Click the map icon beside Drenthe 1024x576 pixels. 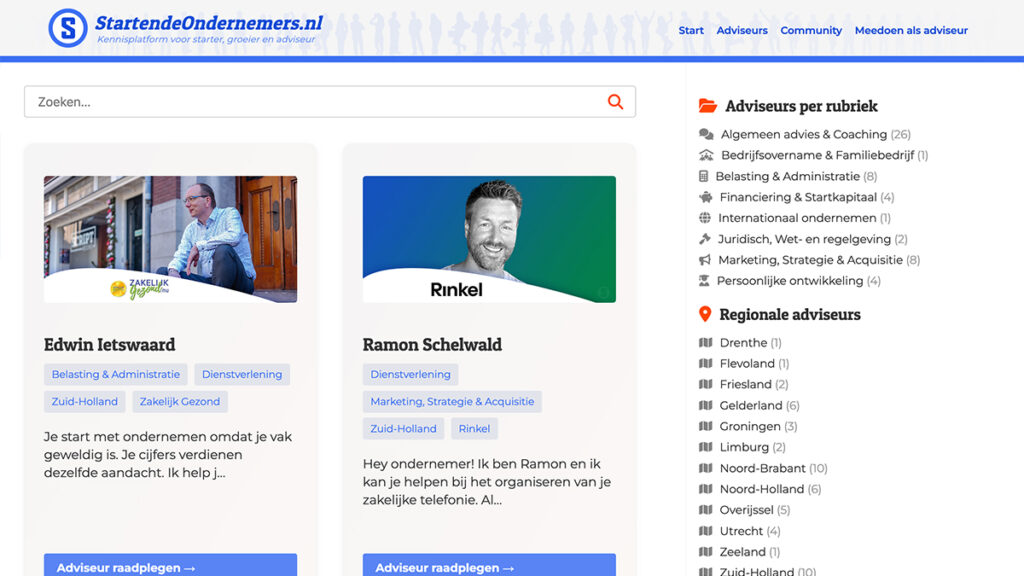point(706,343)
